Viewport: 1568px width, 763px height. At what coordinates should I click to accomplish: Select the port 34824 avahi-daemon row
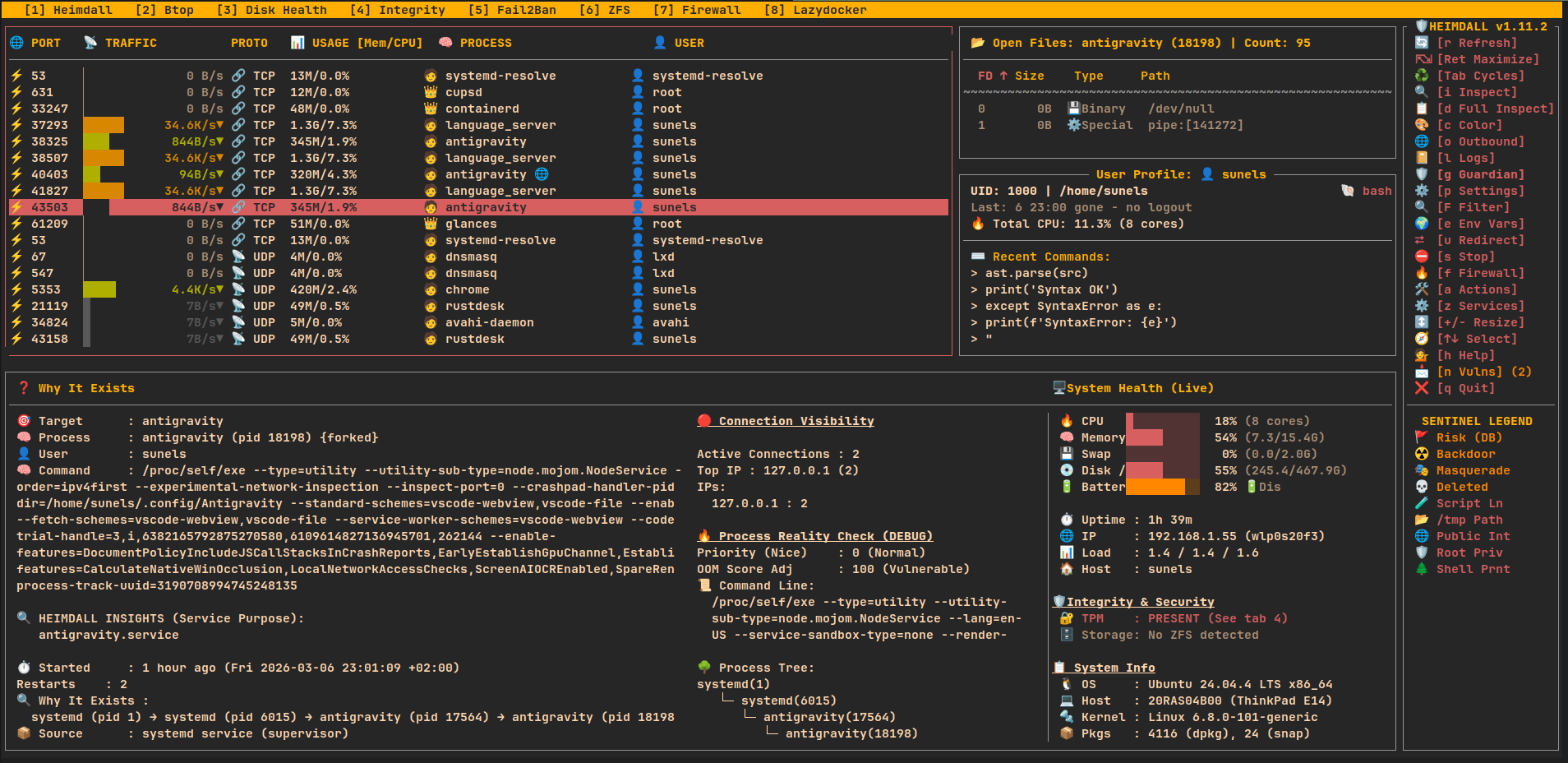(479, 322)
